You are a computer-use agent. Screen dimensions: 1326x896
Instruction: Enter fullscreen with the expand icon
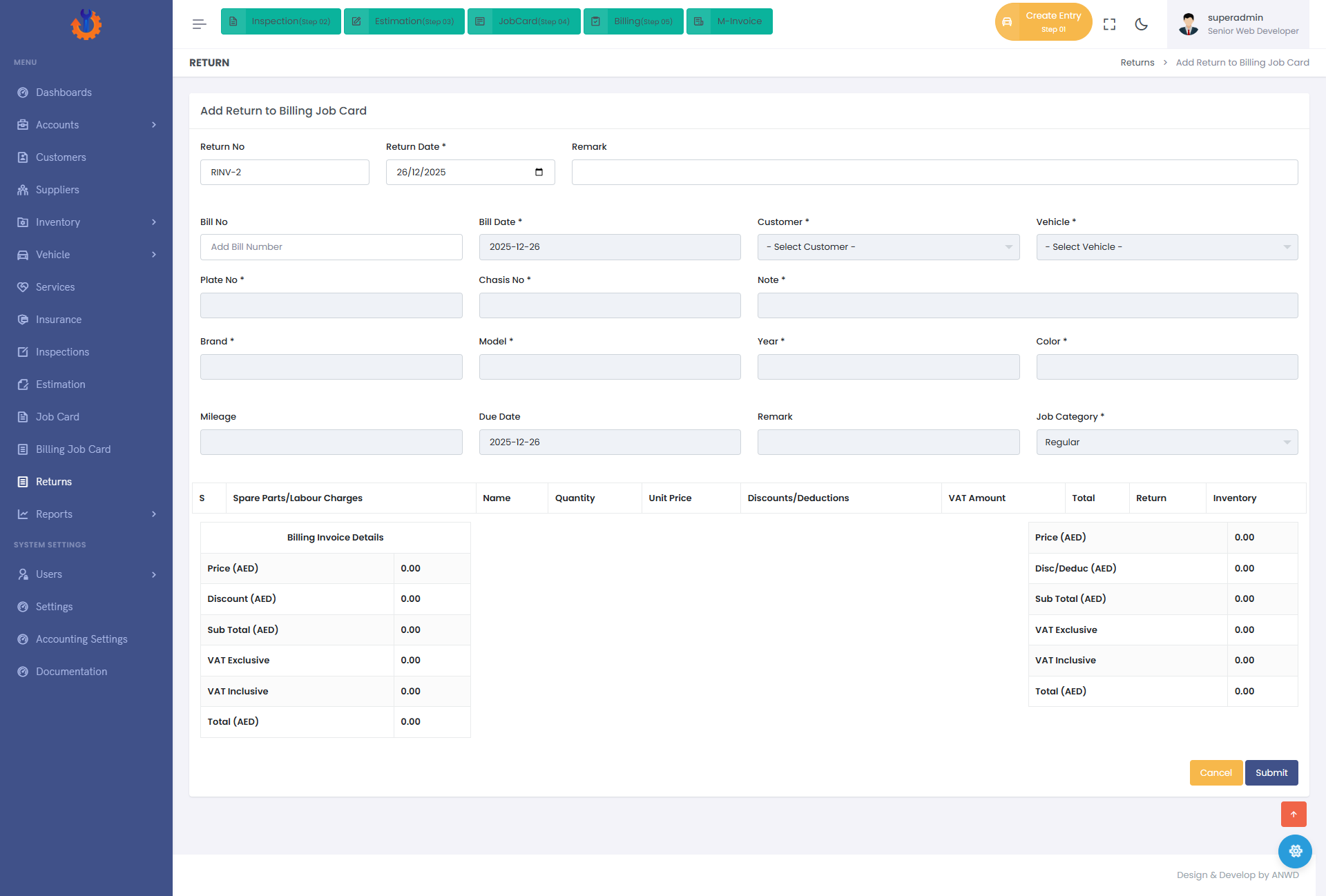point(1109,24)
